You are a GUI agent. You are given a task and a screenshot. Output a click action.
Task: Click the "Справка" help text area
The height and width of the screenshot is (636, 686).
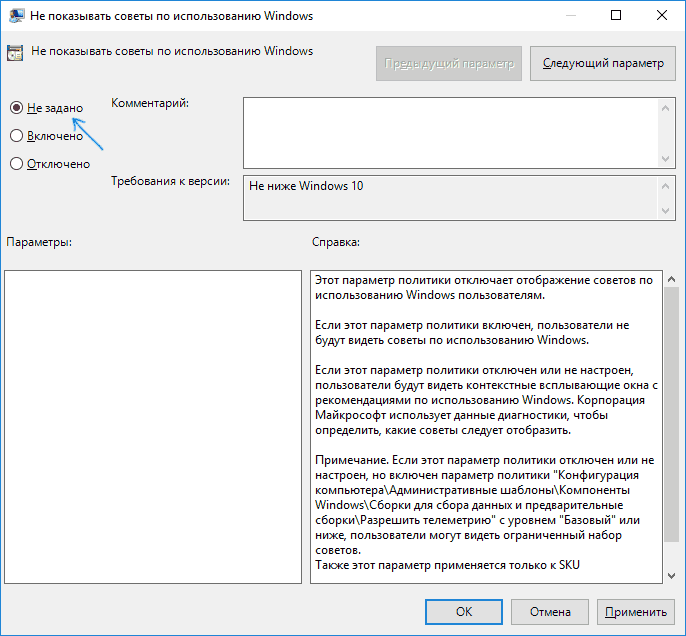pos(486,426)
